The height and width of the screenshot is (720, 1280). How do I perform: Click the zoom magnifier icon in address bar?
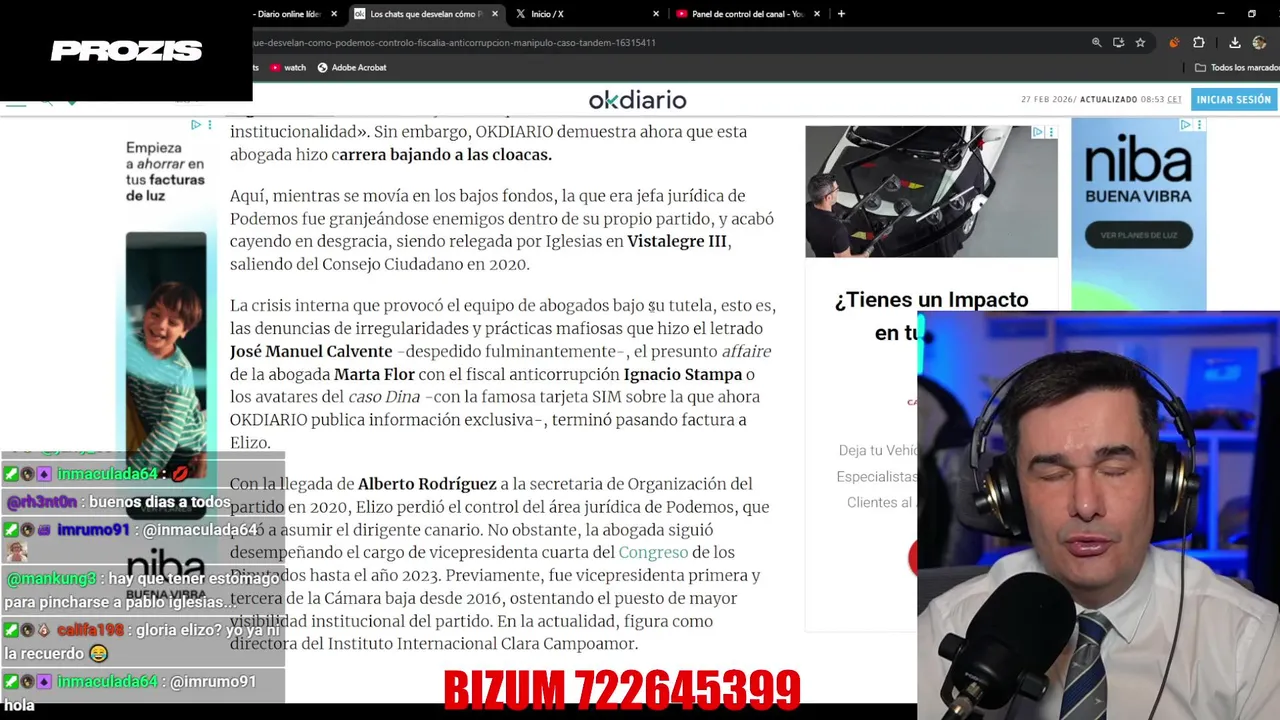click(x=1097, y=43)
